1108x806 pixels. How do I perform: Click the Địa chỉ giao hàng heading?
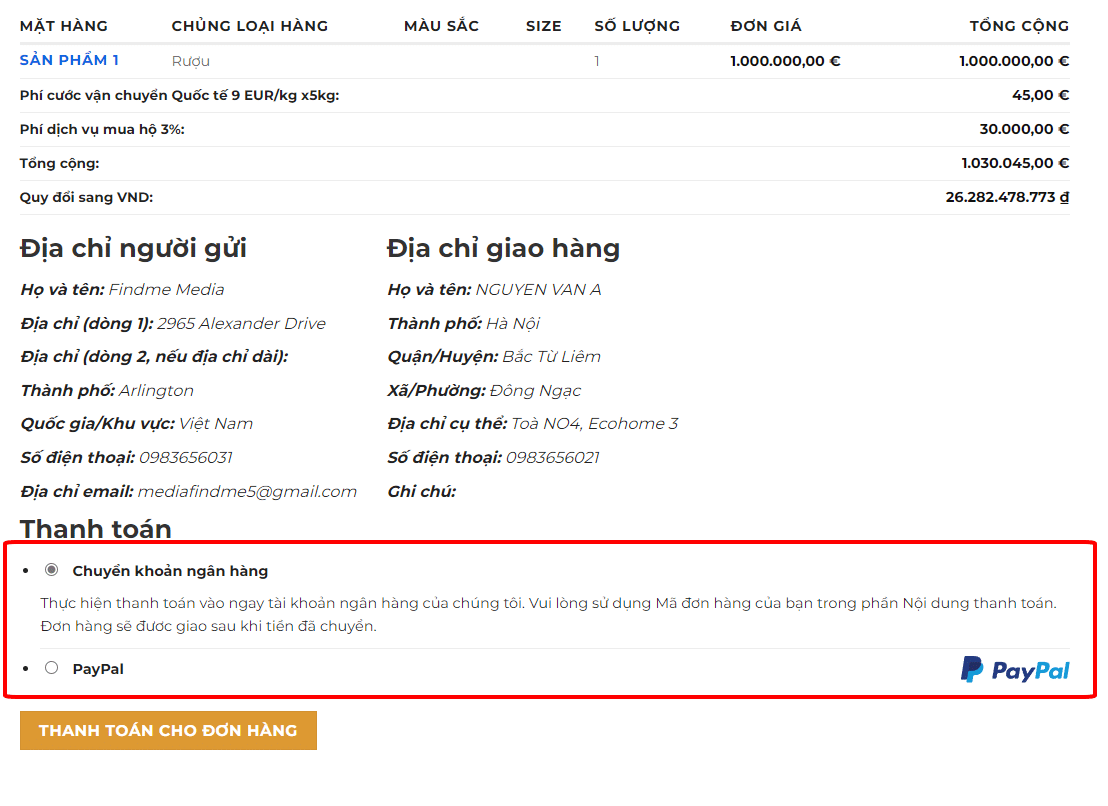503,248
